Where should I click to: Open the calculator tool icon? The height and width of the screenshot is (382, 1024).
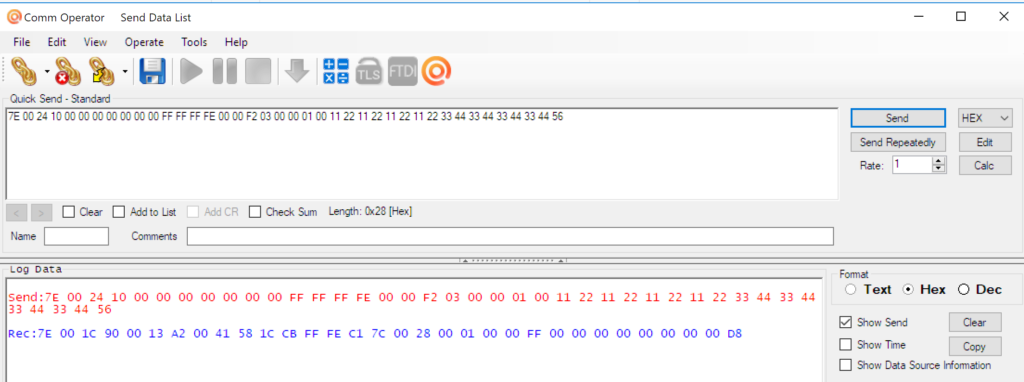(336, 71)
